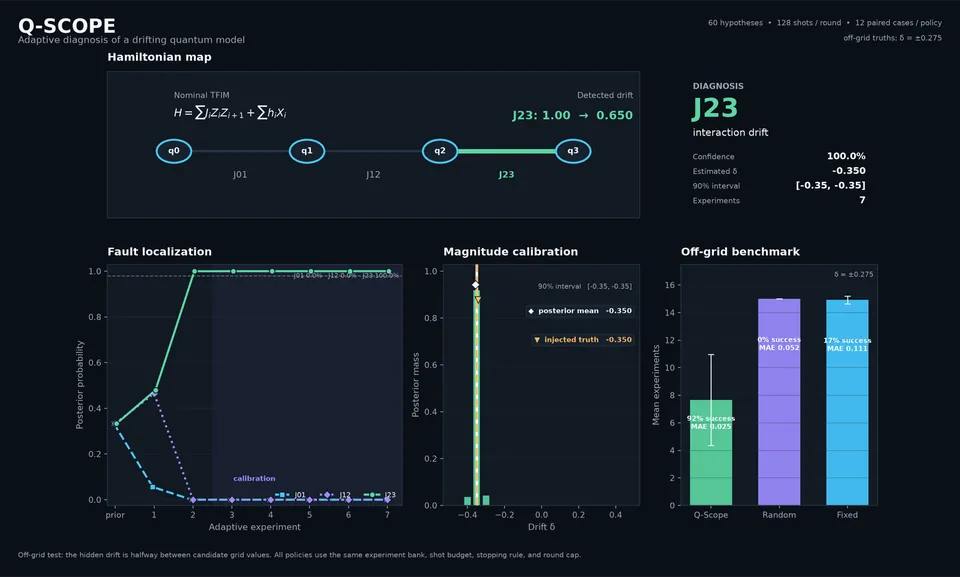Click the "Off-grid benchmark" heading

[x=740, y=252]
